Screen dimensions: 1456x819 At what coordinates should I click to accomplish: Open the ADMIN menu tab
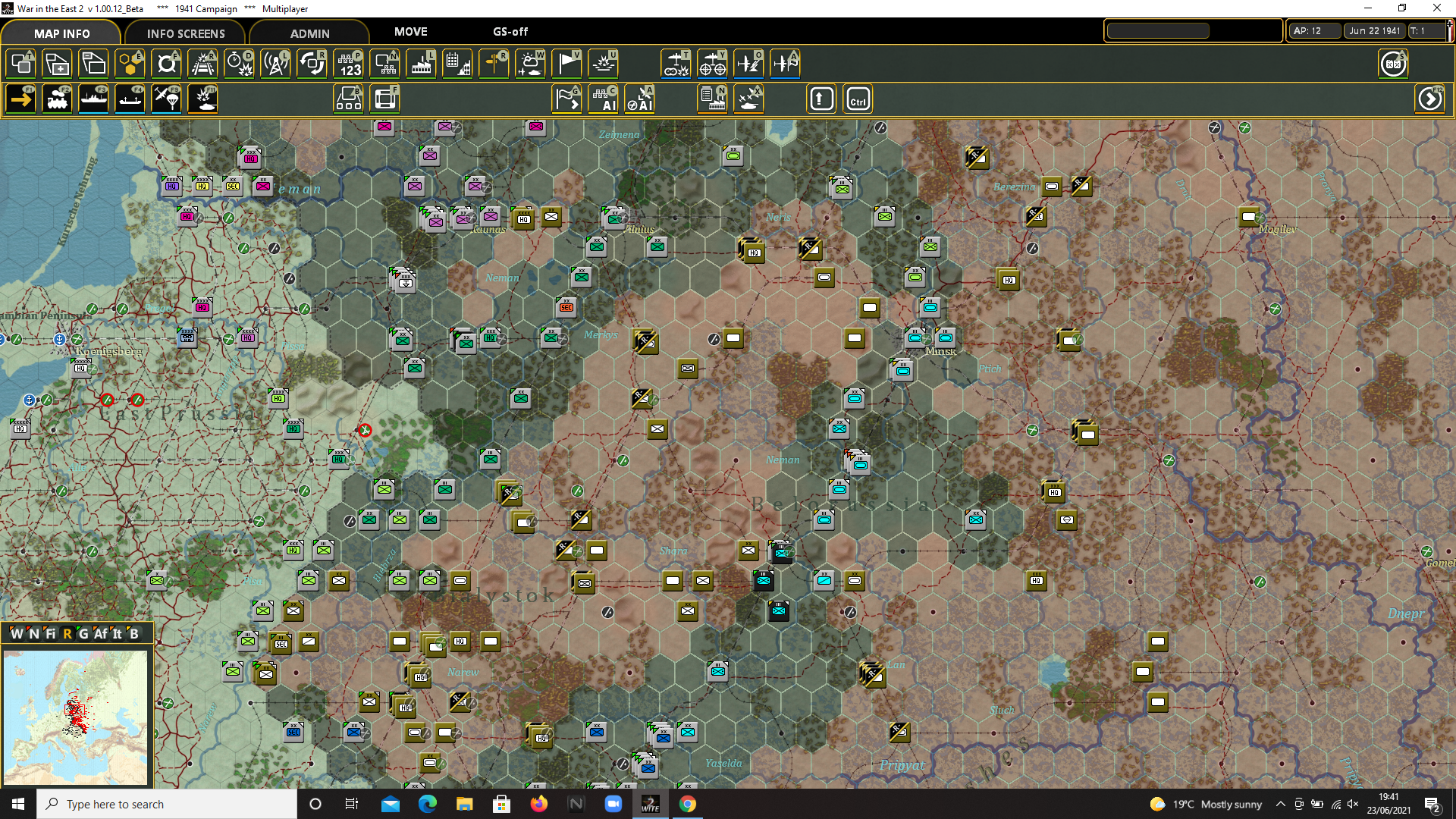tap(309, 33)
